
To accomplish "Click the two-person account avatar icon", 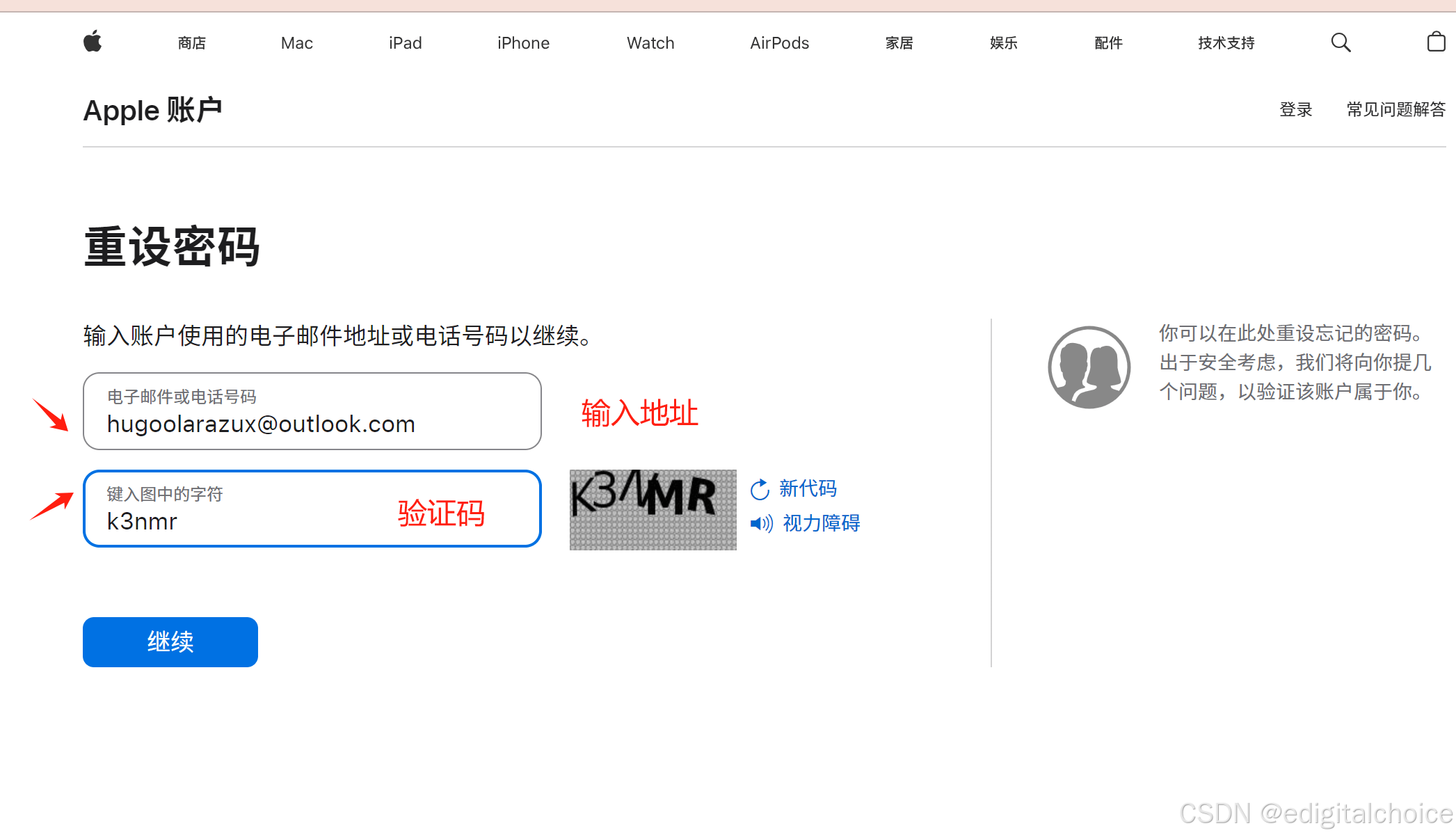I will [1089, 367].
